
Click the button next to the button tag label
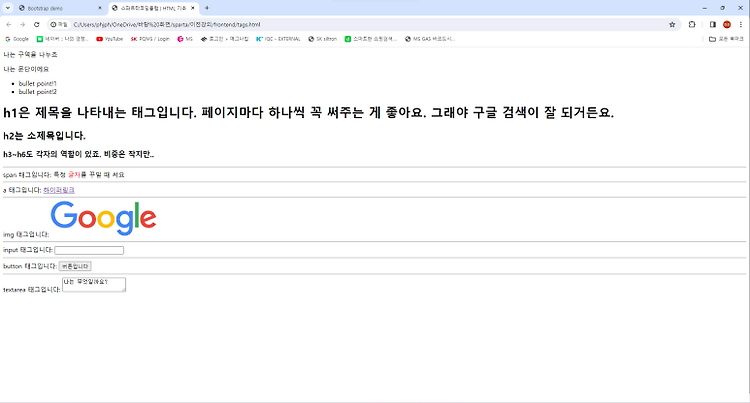click(x=75, y=266)
